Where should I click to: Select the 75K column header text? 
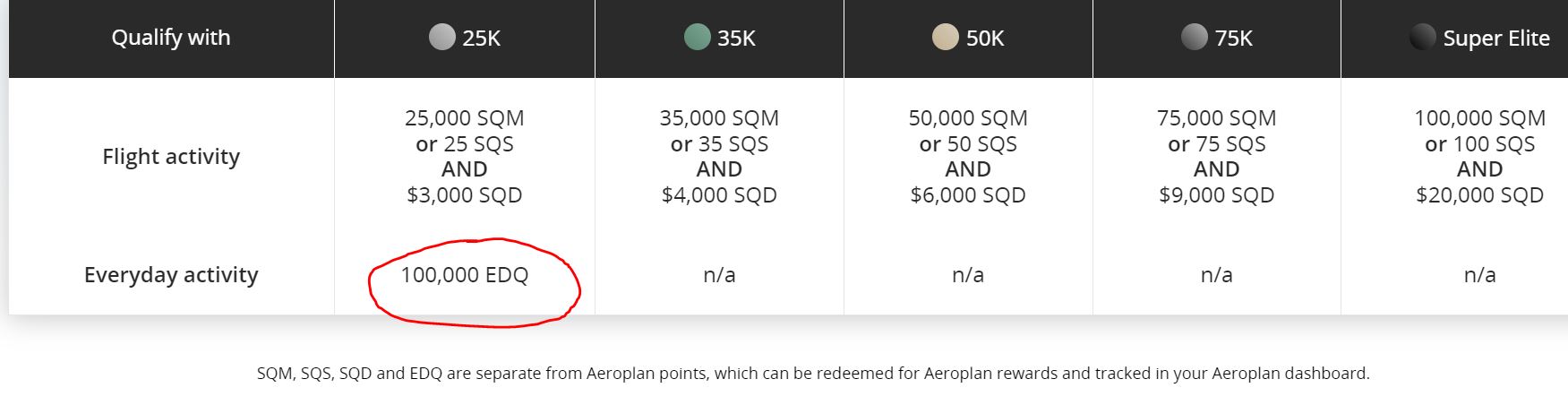point(1234,39)
